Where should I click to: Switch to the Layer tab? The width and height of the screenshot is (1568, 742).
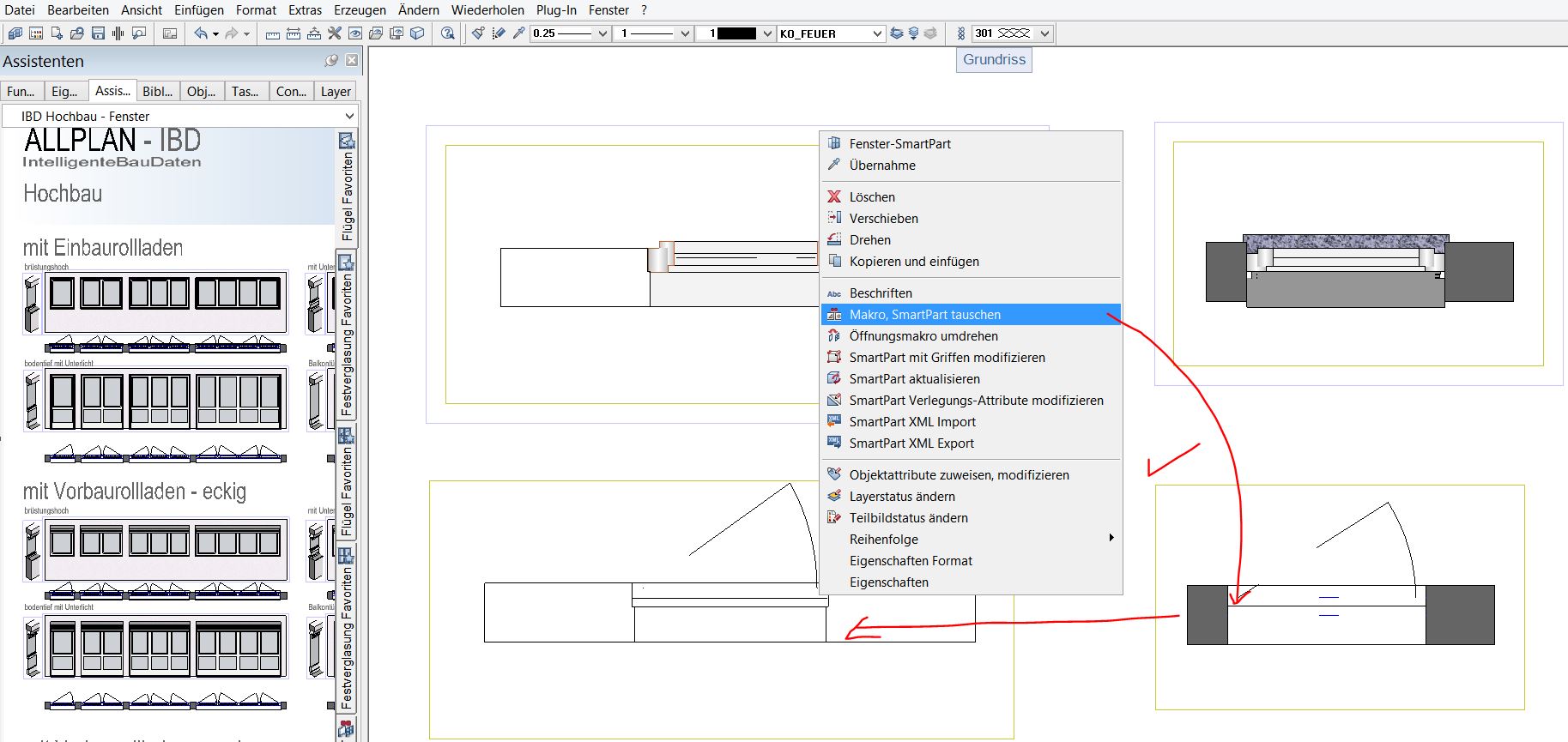[x=336, y=92]
